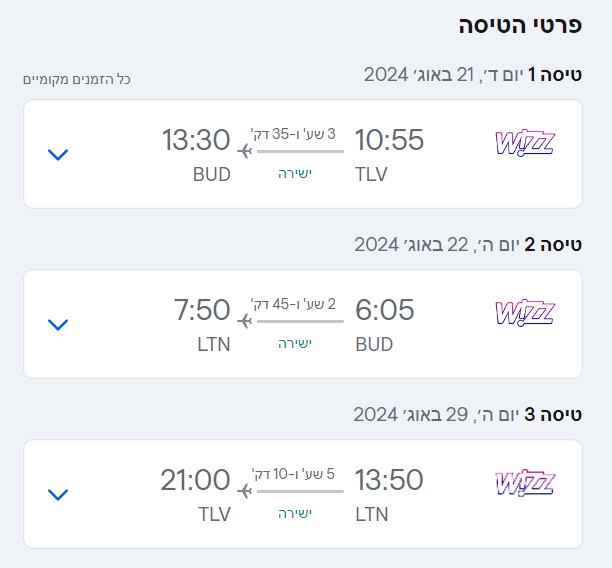Click the 7:50 arrival time at LTN
The height and width of the screenshot is (568, 612).
[x=202, y=311]
